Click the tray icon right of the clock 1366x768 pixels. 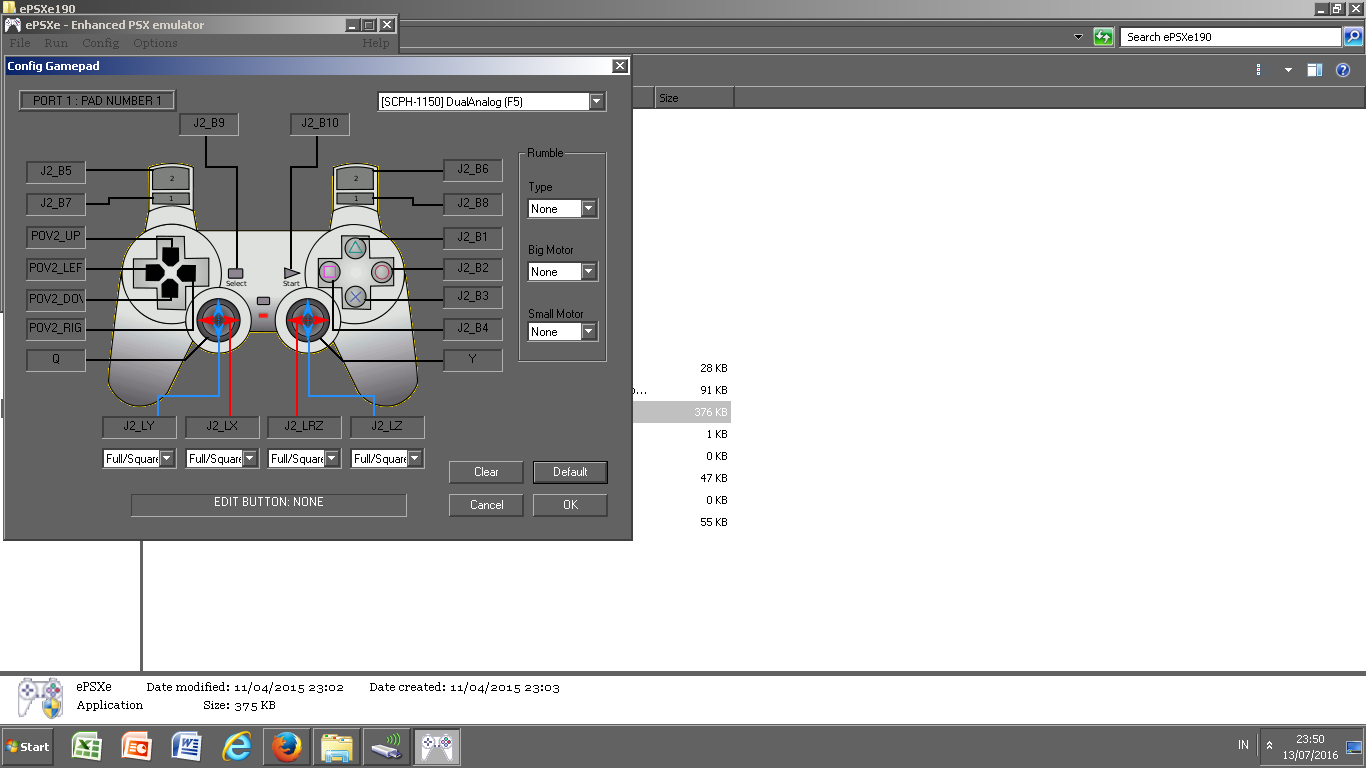pyautogui.click(x=1354, y=746)
